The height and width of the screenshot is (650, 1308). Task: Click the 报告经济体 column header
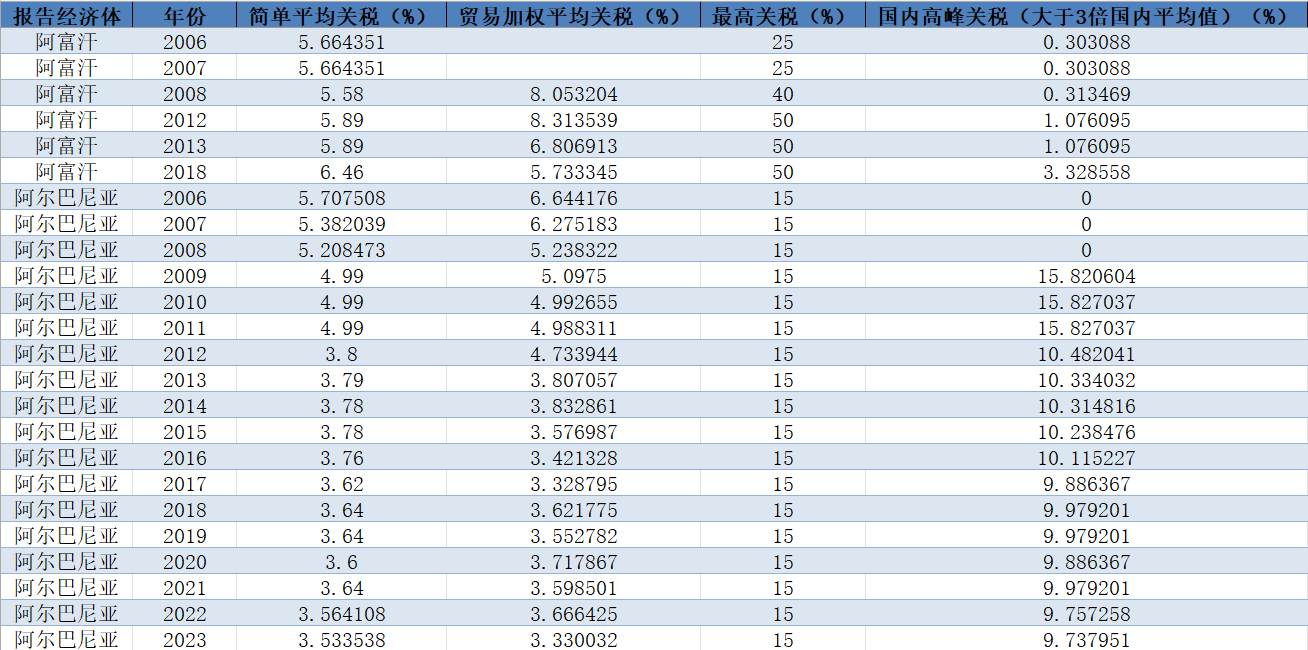pos(66,16)
